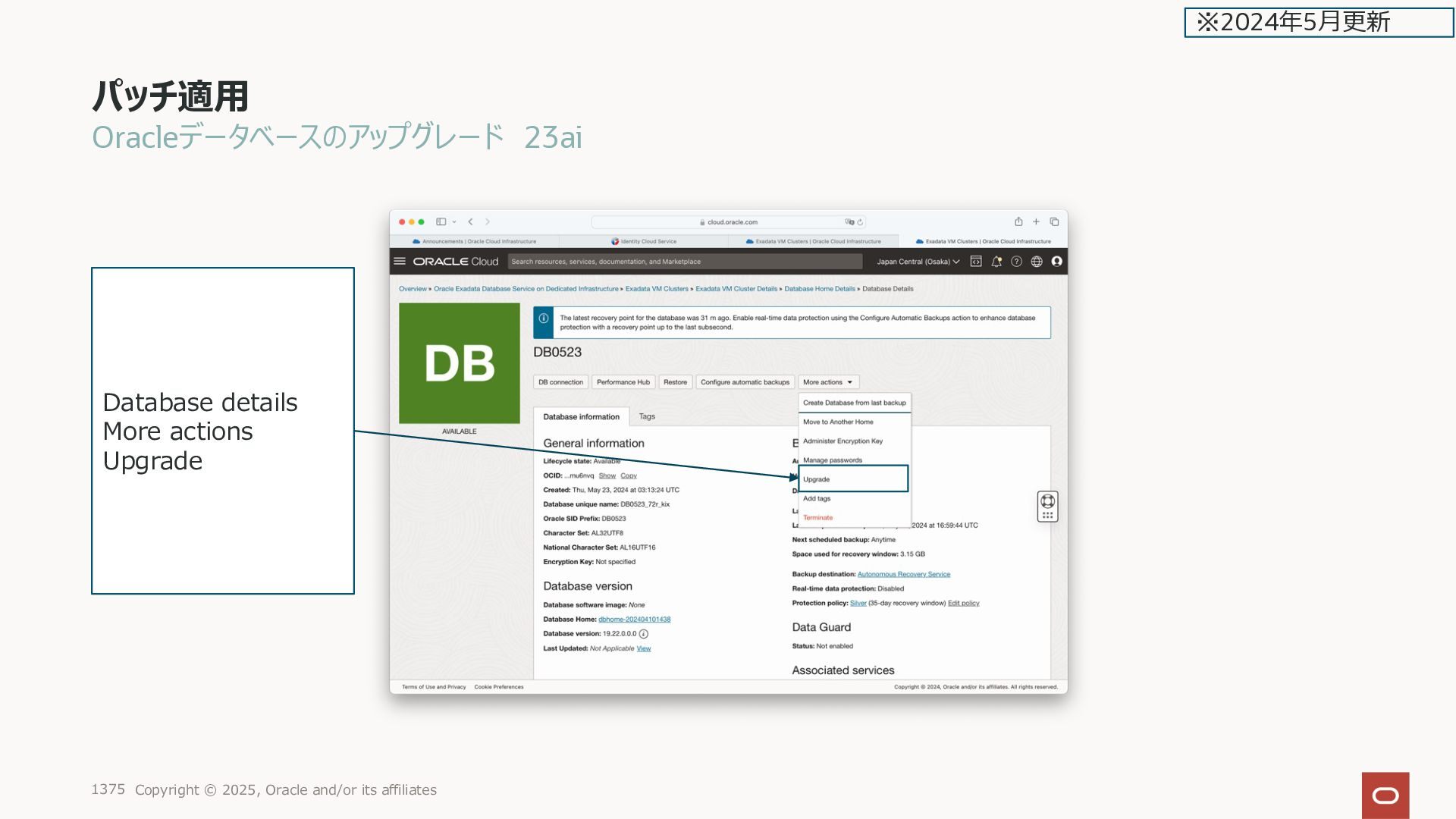Viewport: 1456px width, 819px height.
Task: Click the Configure automatic backups button
Action: [x=745, y=382]
